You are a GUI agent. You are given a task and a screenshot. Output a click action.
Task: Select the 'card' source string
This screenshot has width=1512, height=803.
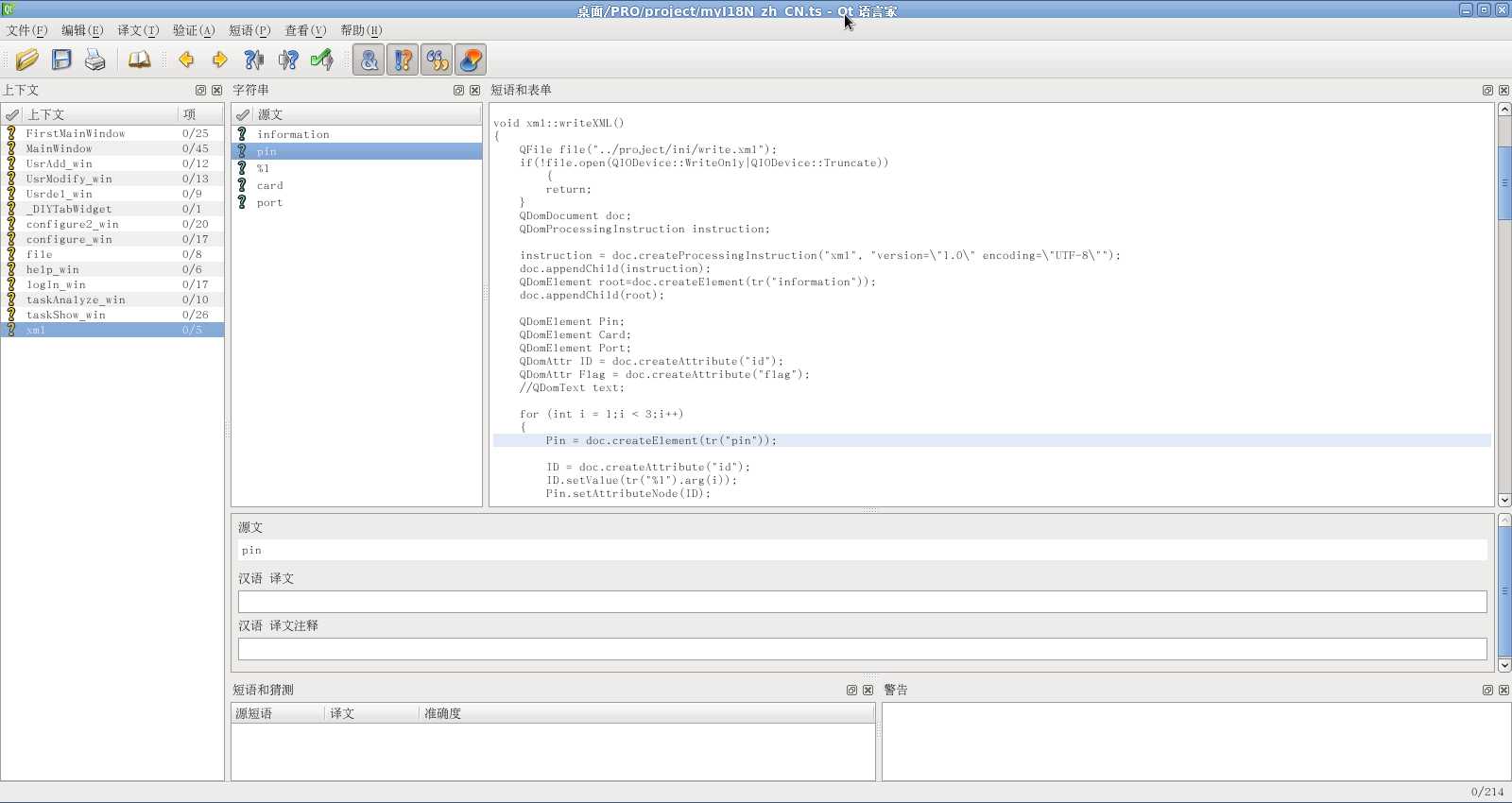[x=356, y=185]
